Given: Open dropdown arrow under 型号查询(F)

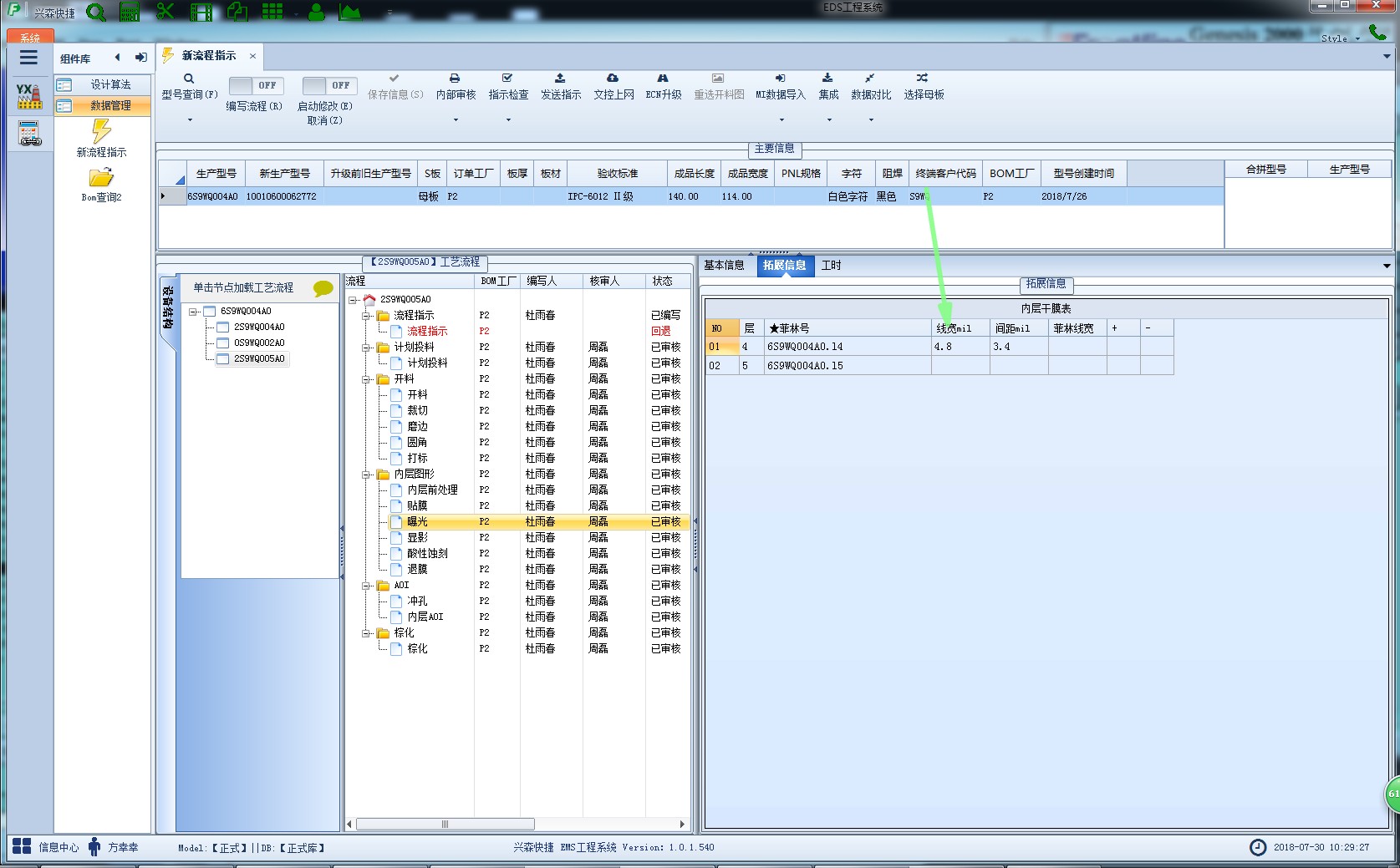Looking at the screenshot, I should [x=190, y=120].
